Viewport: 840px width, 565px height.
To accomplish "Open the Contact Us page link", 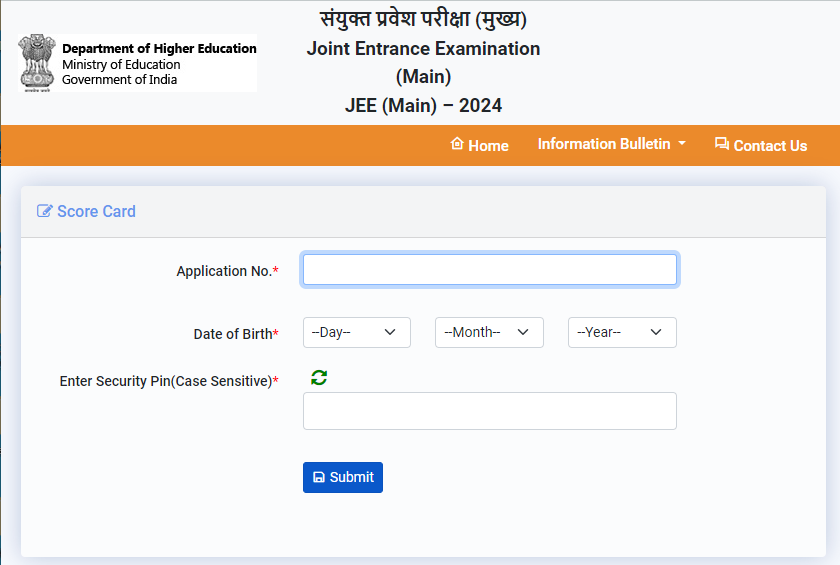I will coord(770,145).
